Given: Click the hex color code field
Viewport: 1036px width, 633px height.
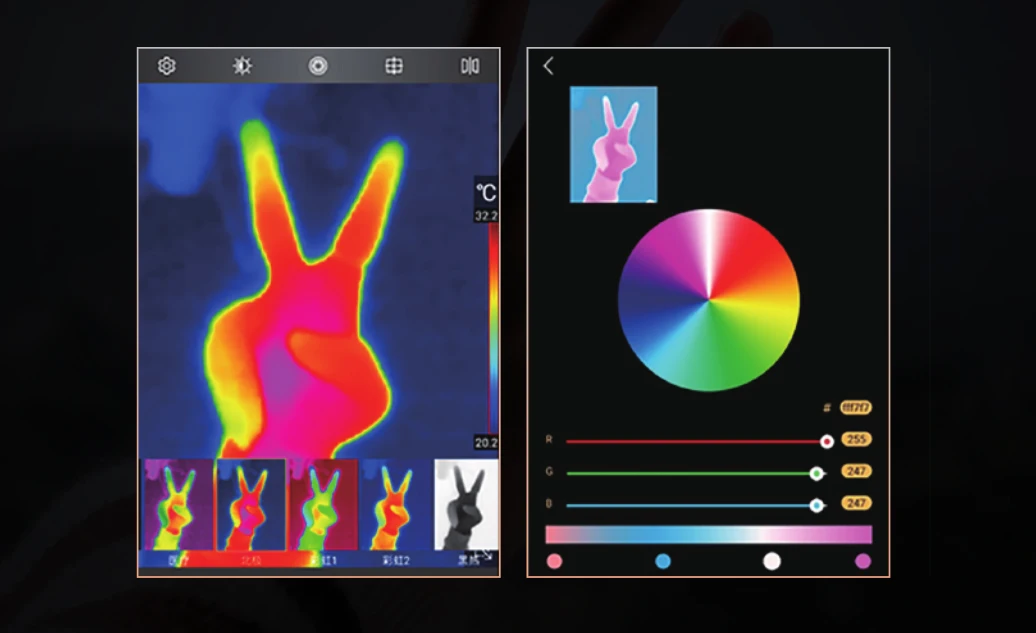Looking at the screenshot, I should click(x=855, y=407).
